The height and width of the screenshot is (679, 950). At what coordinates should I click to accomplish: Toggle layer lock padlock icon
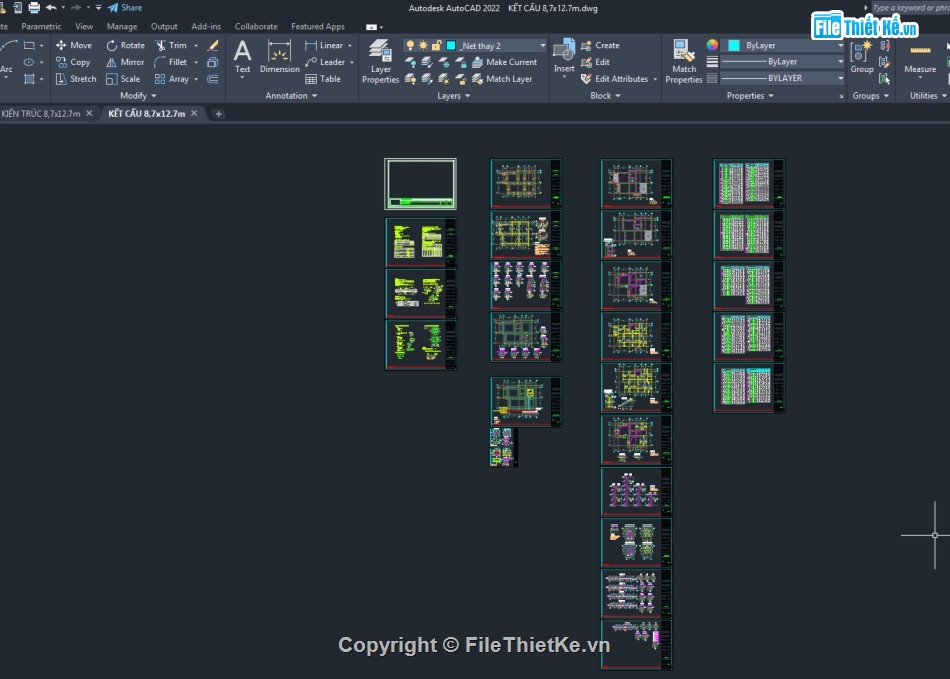pos(437,46)
